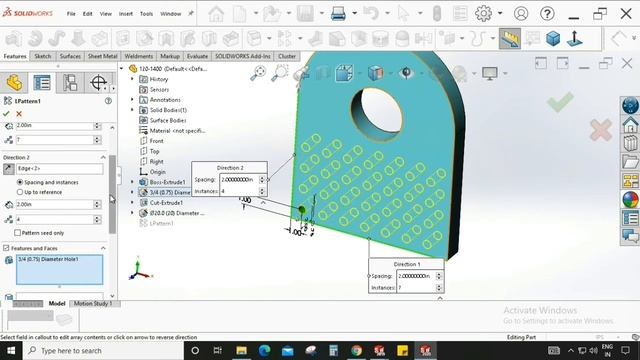Select Spacing and instances radio button
Screen dimensions: 640x360
tap(20, 182)
